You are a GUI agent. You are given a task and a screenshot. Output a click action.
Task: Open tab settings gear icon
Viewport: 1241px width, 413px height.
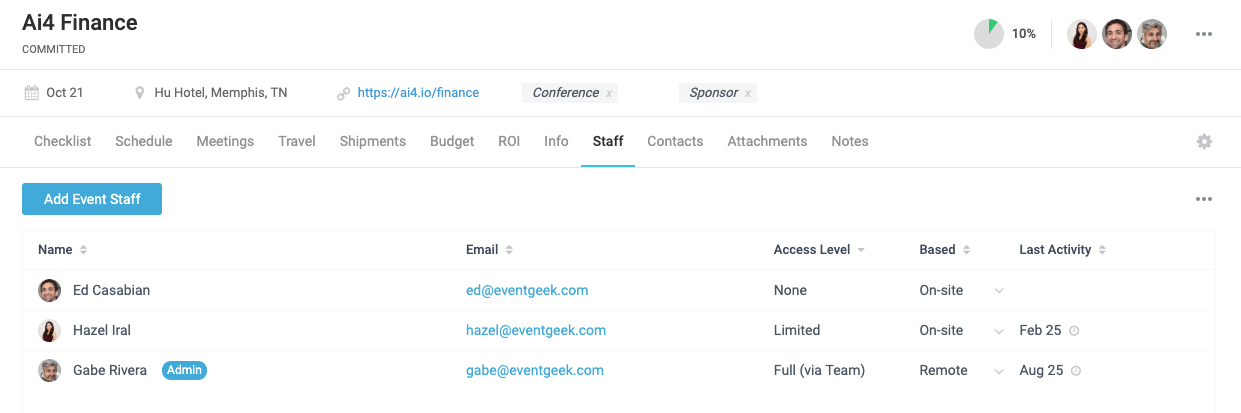tap(1204, 142)
